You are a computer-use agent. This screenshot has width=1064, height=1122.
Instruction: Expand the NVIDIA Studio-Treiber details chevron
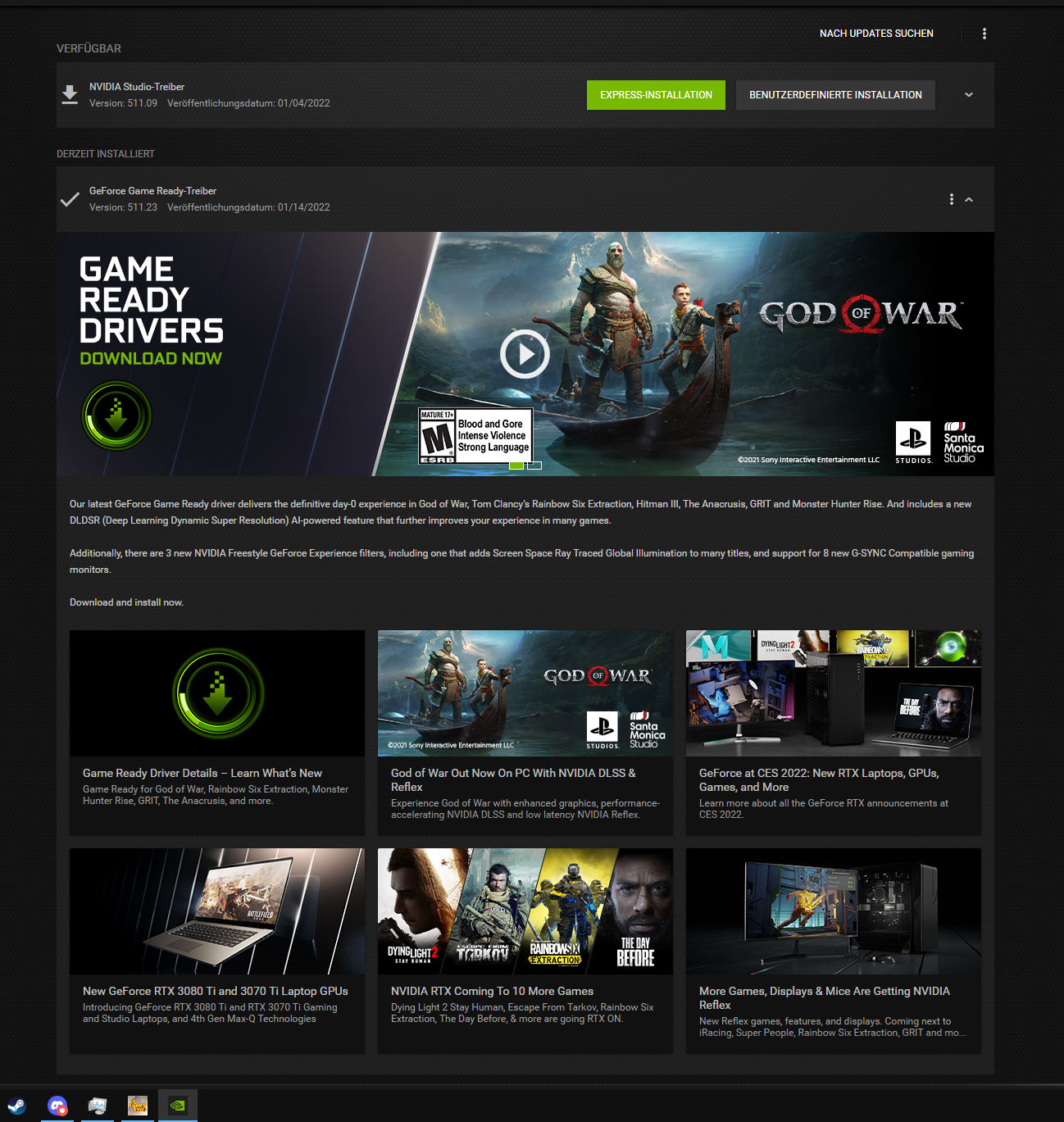click(x=969, y=95)
